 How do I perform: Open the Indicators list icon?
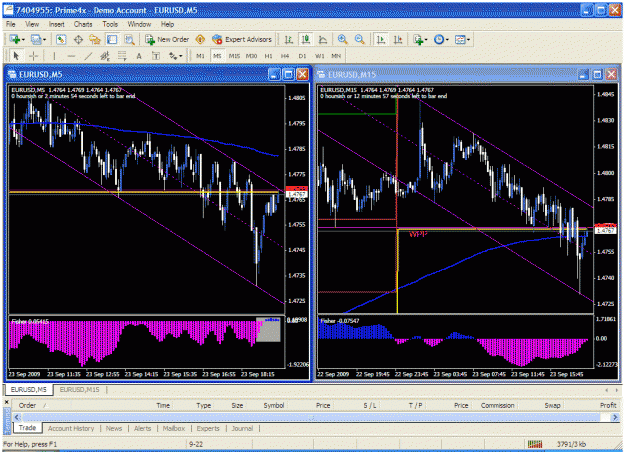(418, 39)
